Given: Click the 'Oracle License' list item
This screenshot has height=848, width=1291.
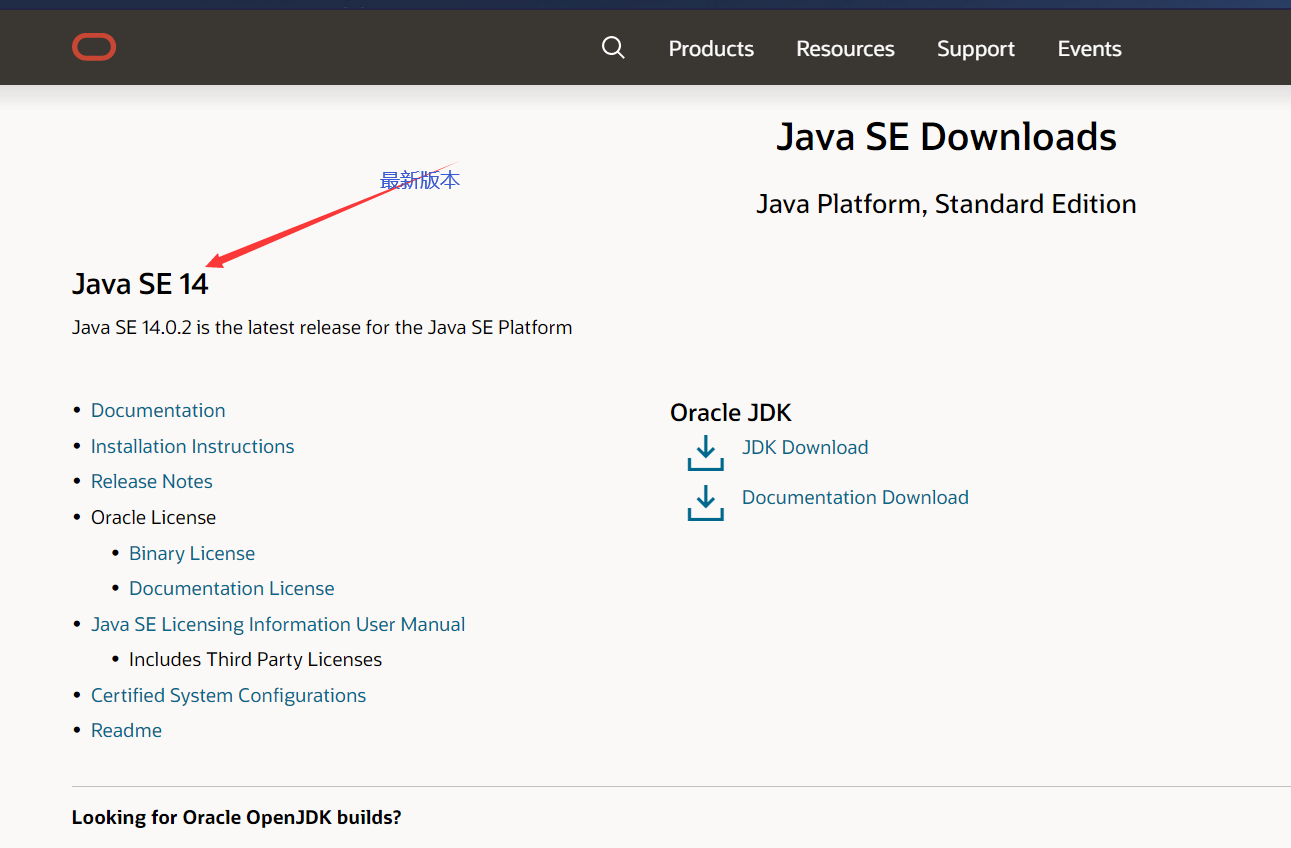Looking at the screenshot, I should (x=153, y=517).
